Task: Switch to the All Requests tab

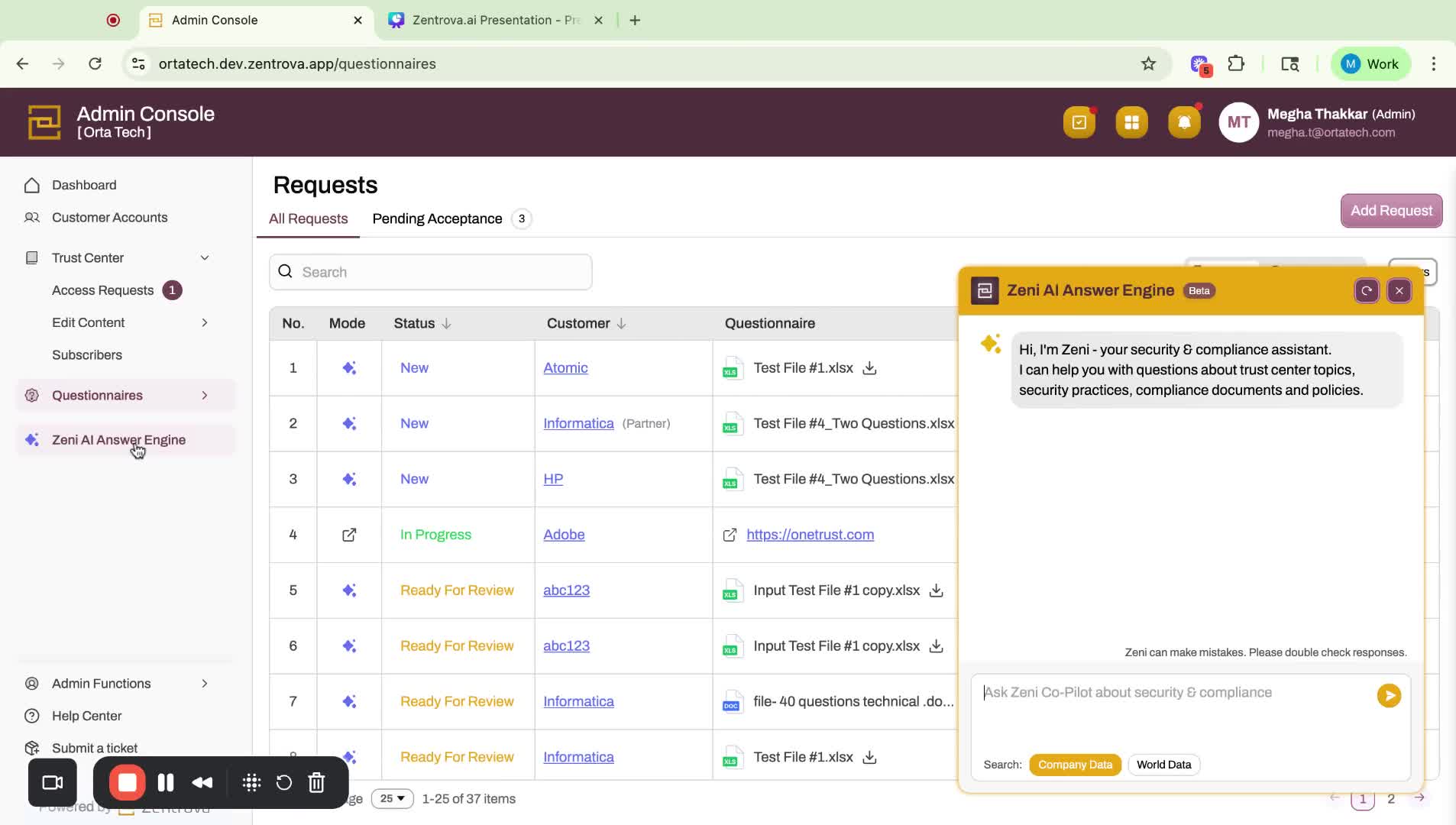Action: click(308, 219)
